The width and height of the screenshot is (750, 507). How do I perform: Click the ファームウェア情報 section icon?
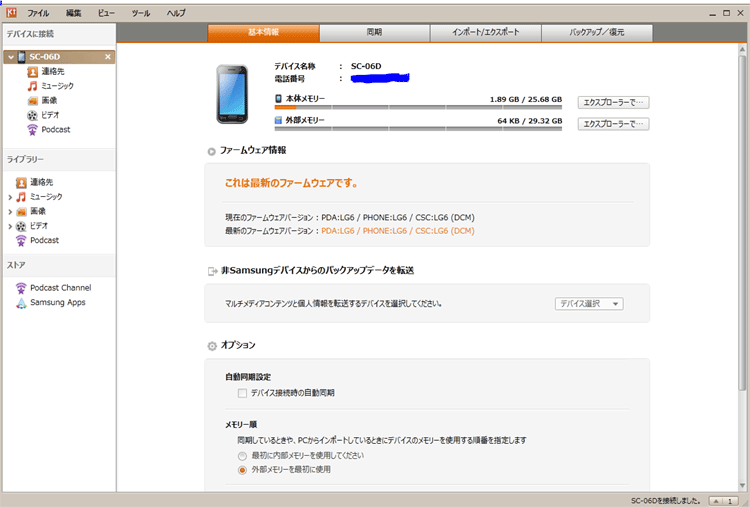211,152
